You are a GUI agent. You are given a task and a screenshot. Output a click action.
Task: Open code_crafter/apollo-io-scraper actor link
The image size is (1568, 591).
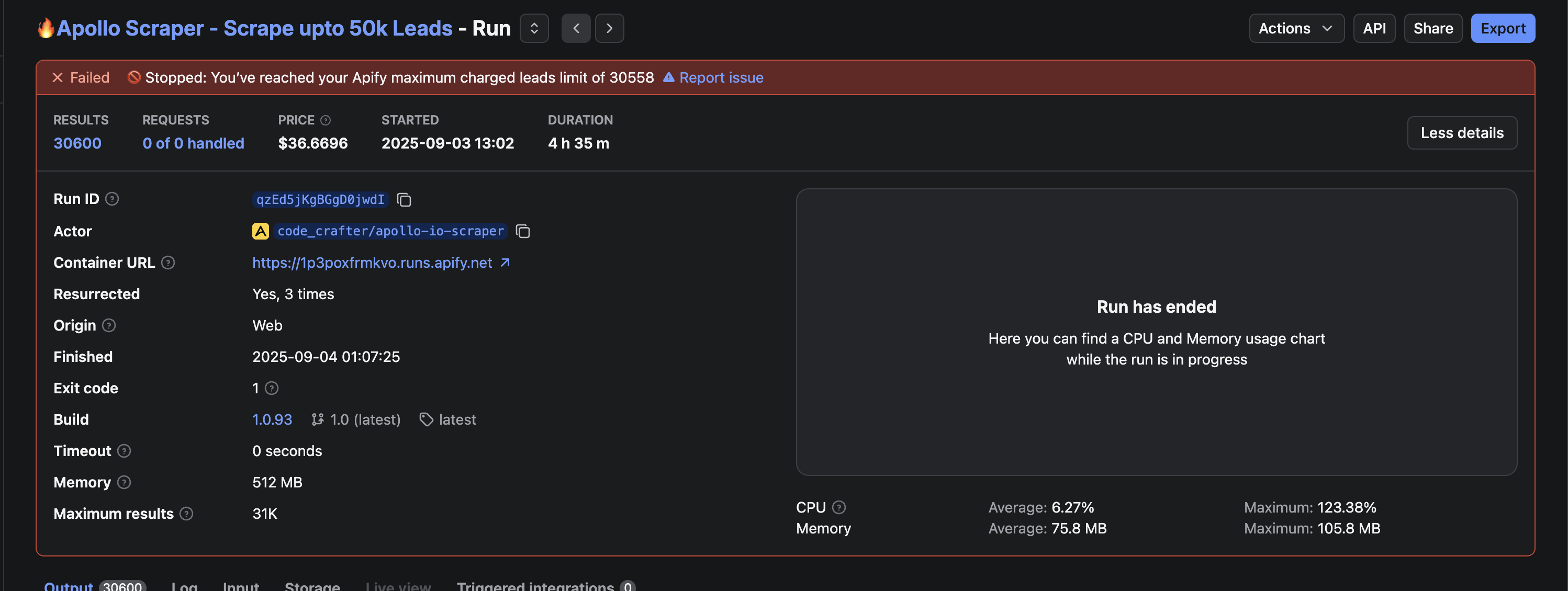coord(390,231)
